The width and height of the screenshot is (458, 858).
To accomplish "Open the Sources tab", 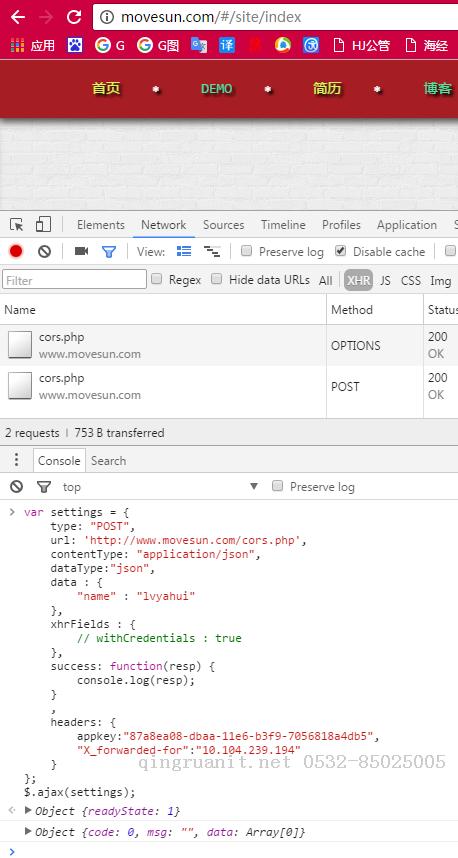I will point(223,225).
